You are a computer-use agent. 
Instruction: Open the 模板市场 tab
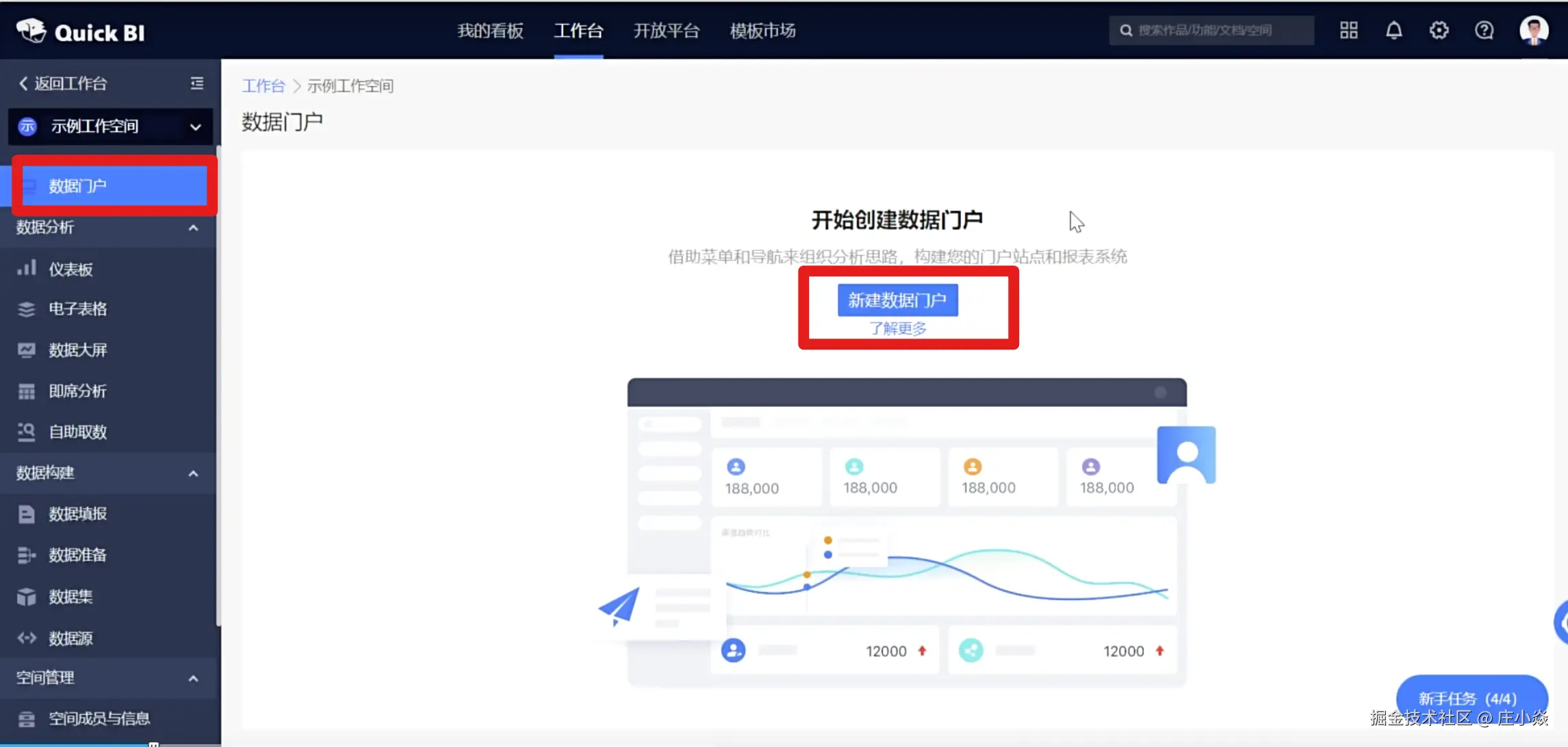point(762,31)
